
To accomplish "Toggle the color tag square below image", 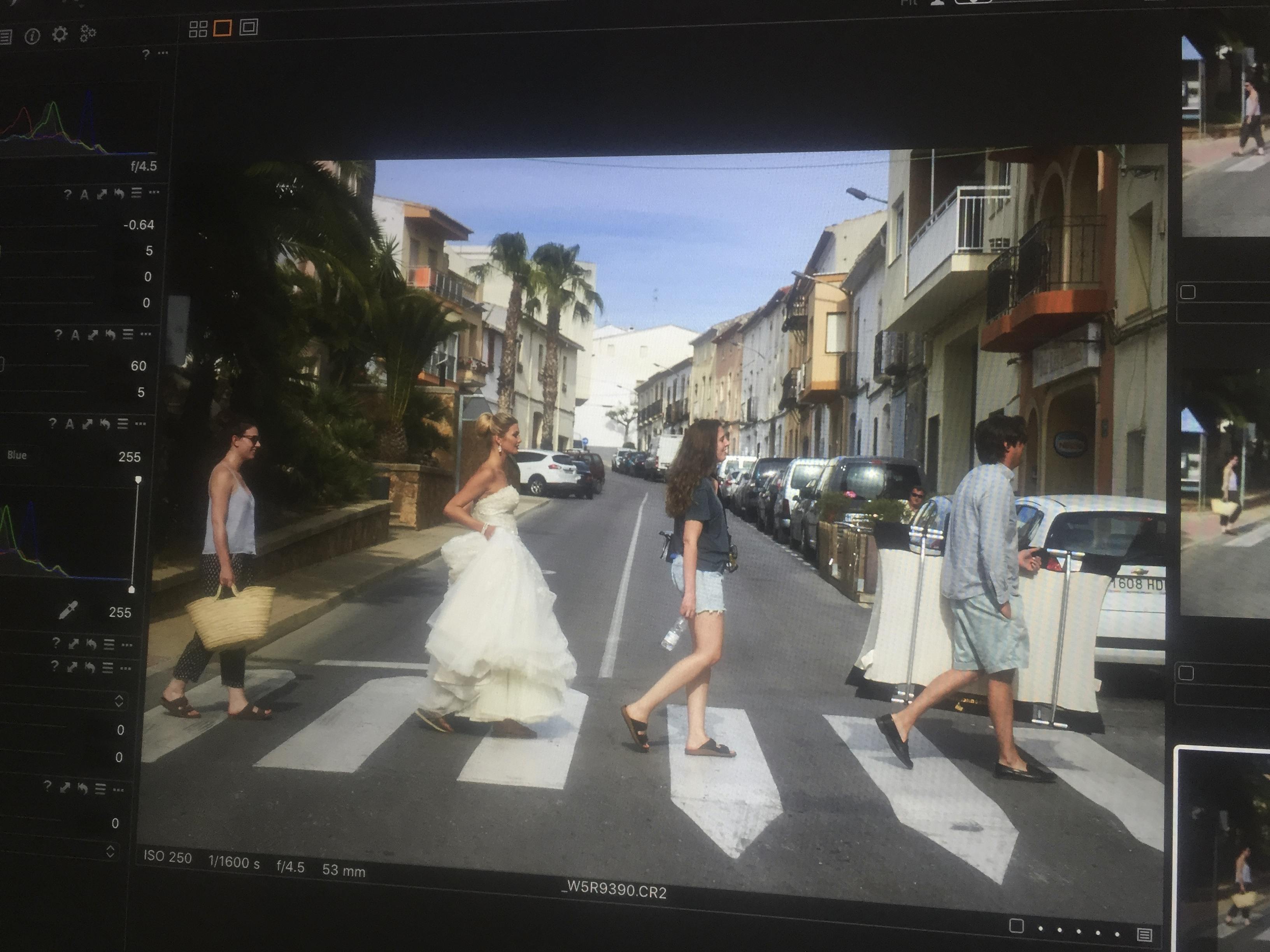I will tap(1016, 926).
